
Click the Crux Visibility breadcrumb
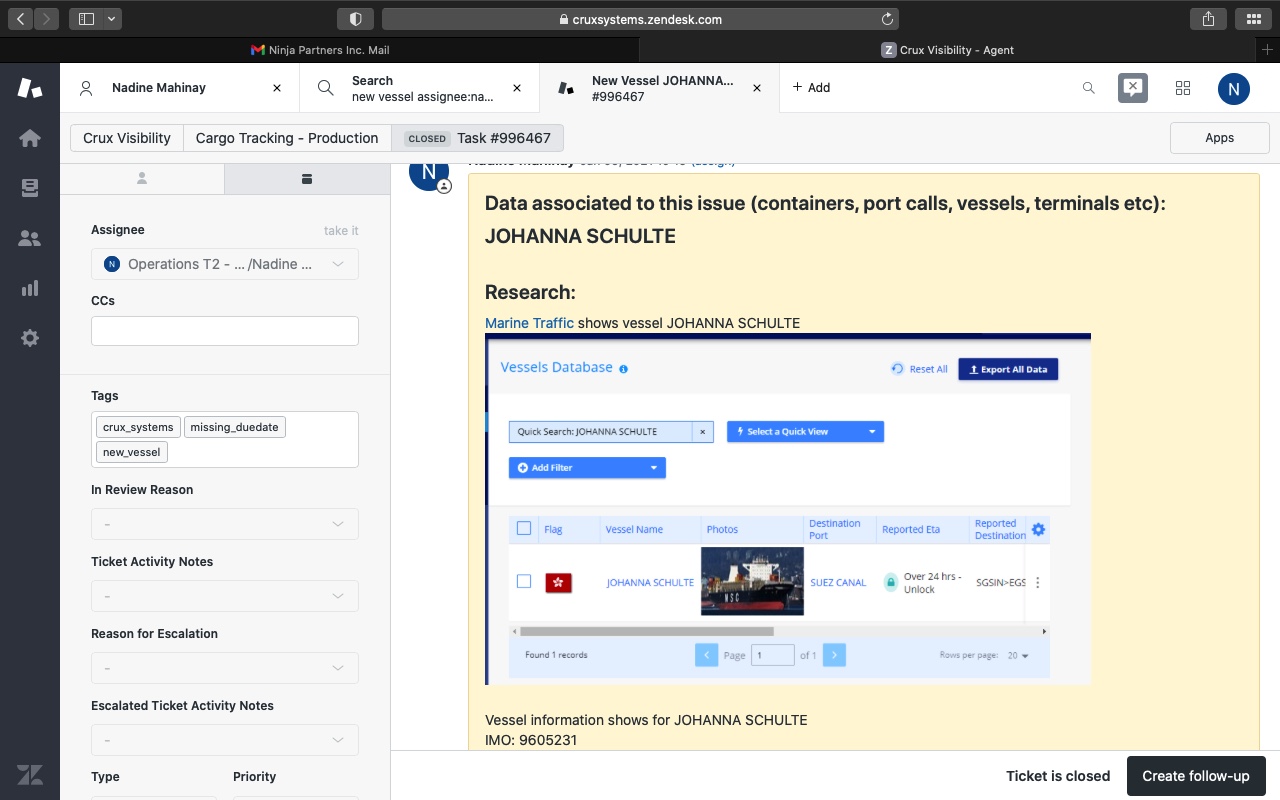tap(127, 138)
